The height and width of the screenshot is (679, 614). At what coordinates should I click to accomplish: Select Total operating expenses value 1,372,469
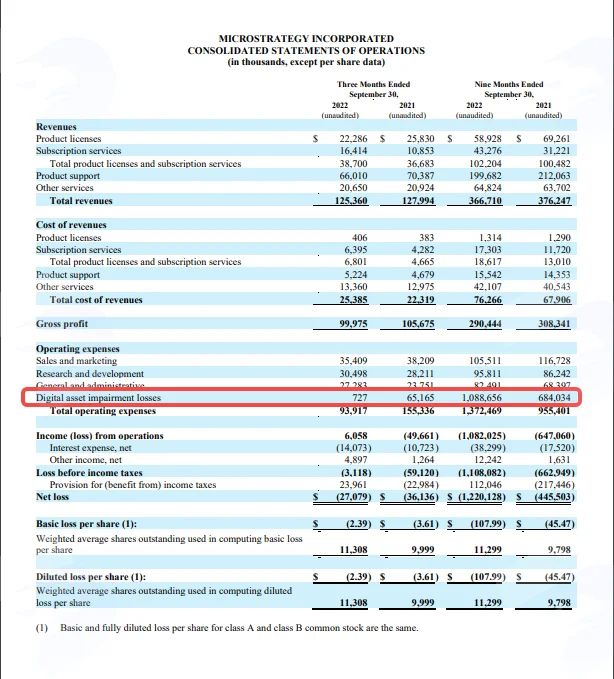coord(482,411)
